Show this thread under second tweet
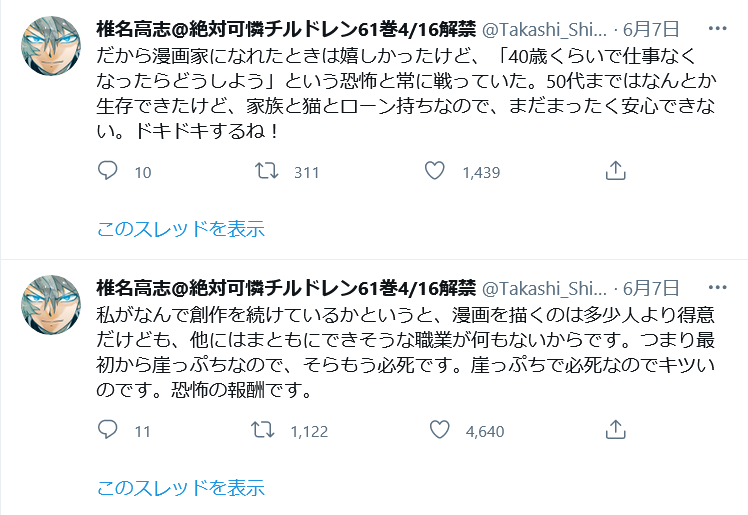This screenshot has width=748, height=515. pyautogui.click(x=180, y=488)
